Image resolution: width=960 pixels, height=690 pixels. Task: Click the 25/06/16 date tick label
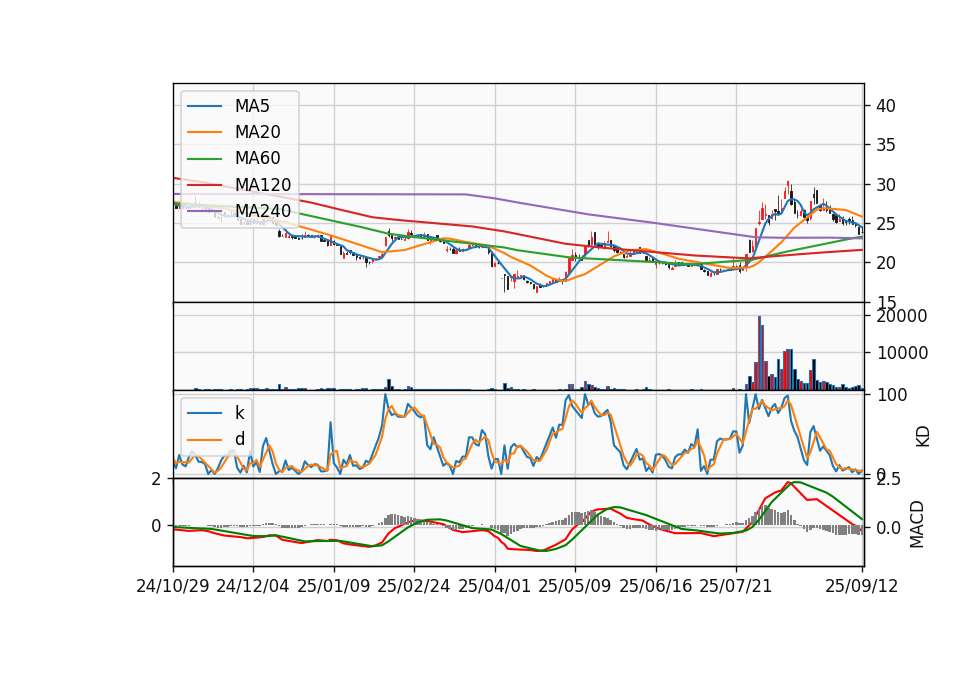pyautogui.click(x=656, y=586)
